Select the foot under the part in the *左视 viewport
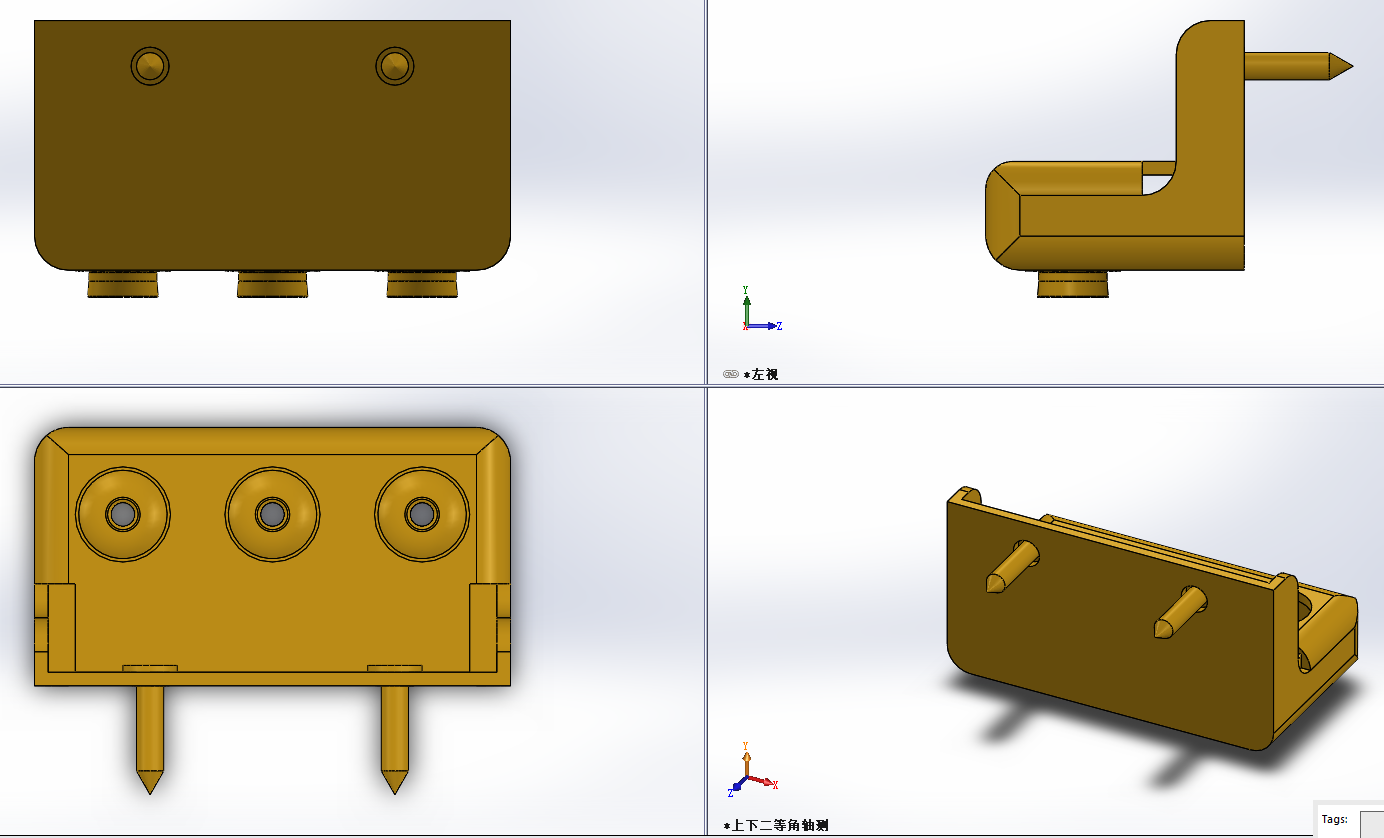This screenshot has width=1384, height=838. (x=1072, y=284)
